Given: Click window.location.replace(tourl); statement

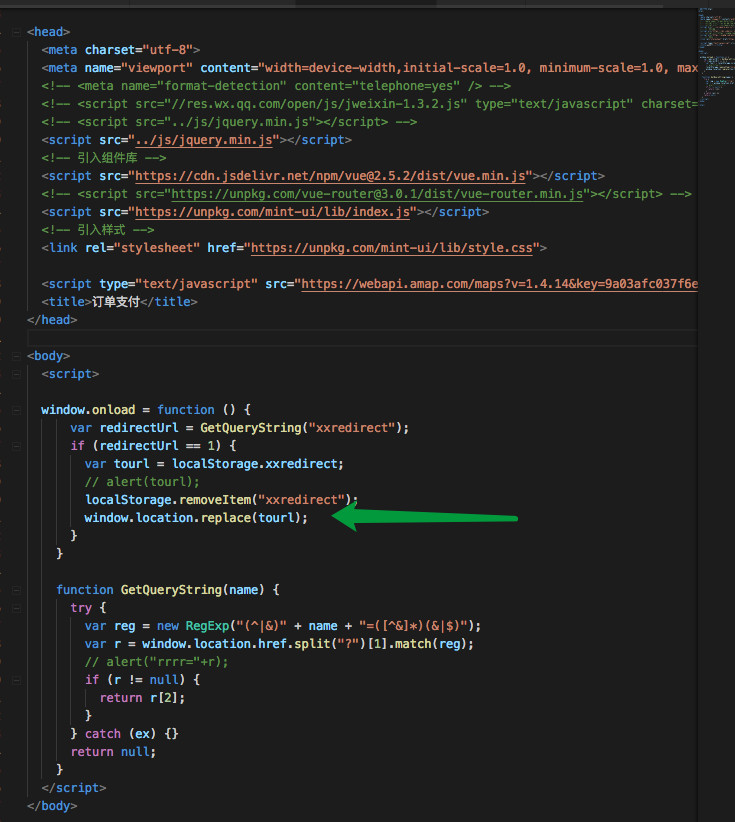Looking at the screenshot, I should point(196,518).
